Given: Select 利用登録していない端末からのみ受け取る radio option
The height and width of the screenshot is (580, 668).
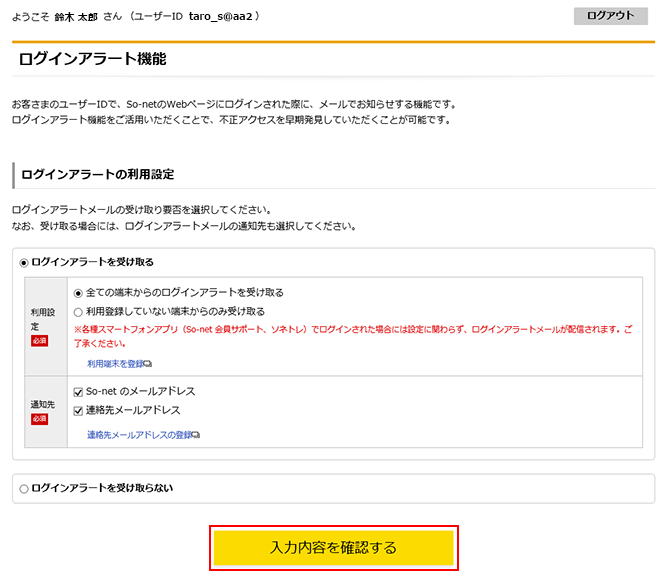Looking at the screenshot, I should pos(78,311).
